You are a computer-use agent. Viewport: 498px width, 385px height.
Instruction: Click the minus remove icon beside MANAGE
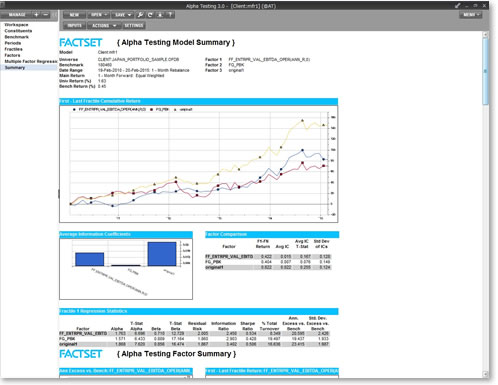46,15
